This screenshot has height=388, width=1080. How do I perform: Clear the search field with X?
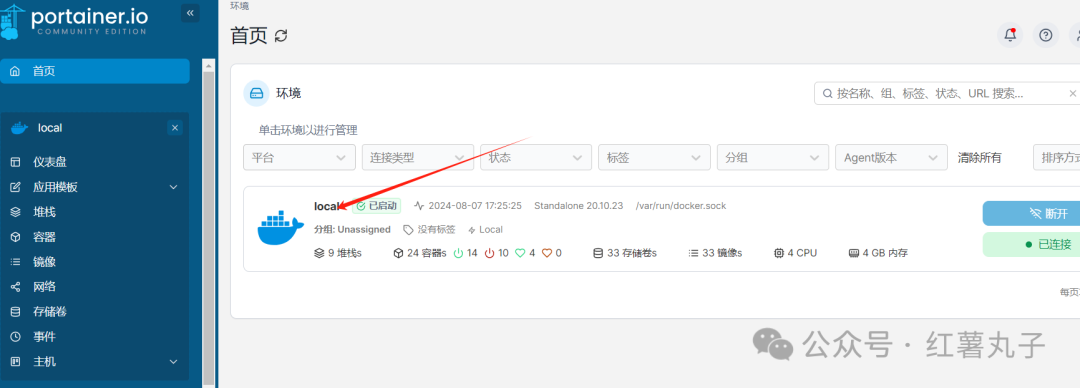[1072, 93]
